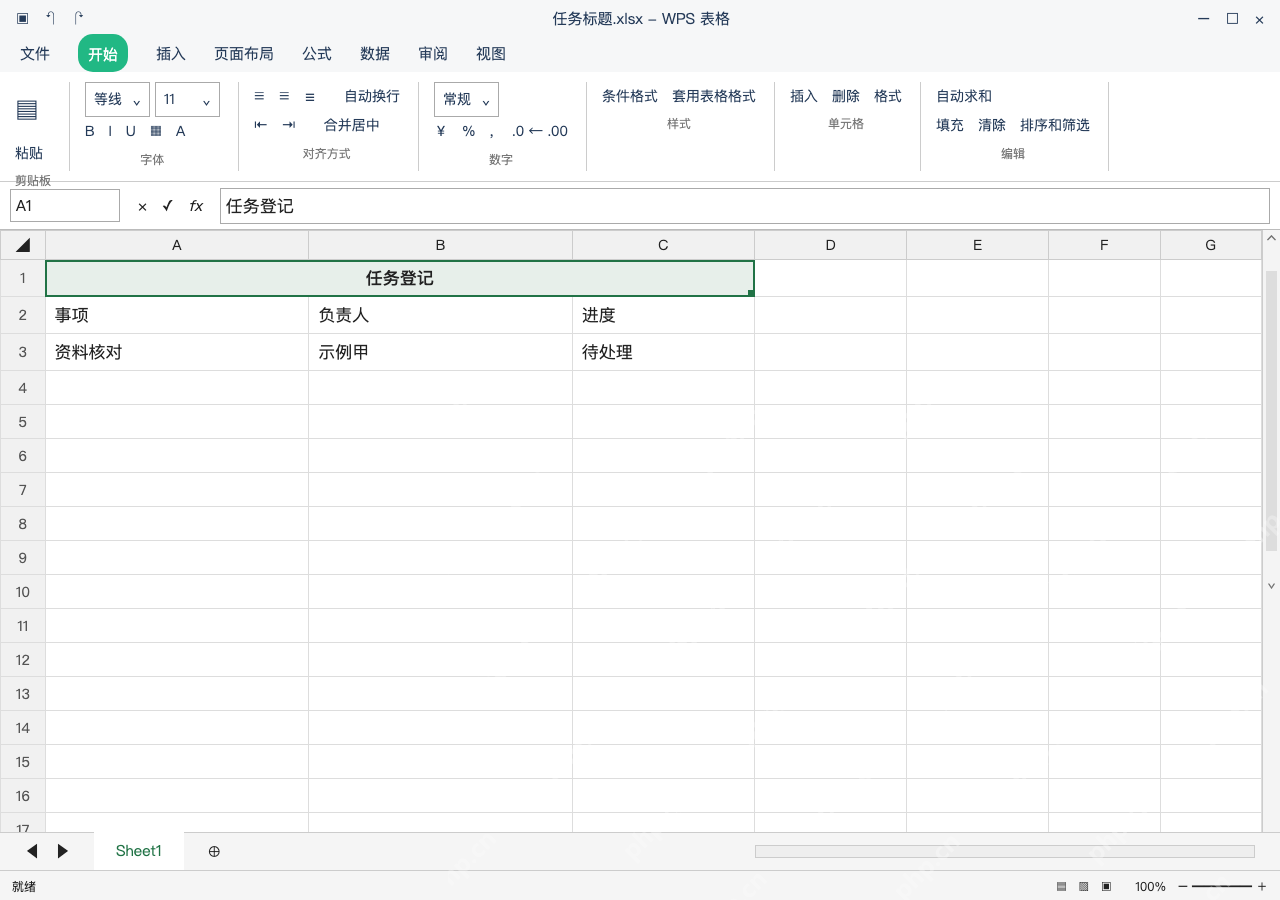Open the 常规 number format dropdown
Image resolution: width=1280 pixels, height=900 pixels.
point(466,99)
